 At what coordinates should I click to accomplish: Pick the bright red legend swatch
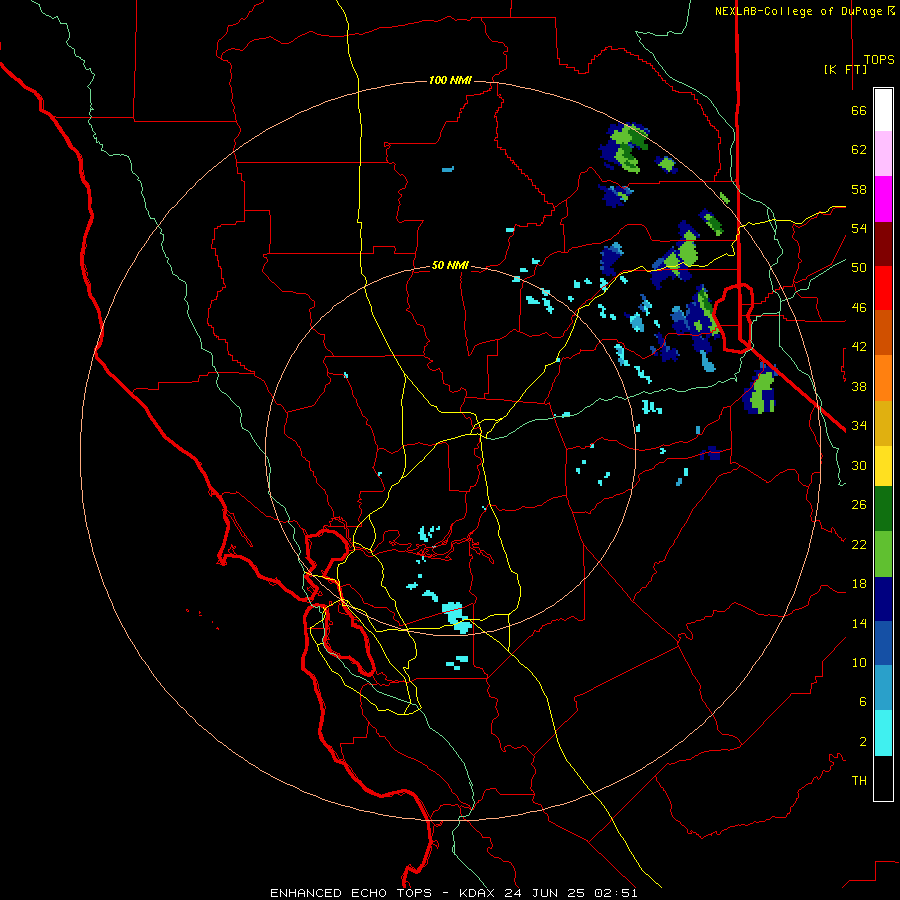(x=883, y=288)
